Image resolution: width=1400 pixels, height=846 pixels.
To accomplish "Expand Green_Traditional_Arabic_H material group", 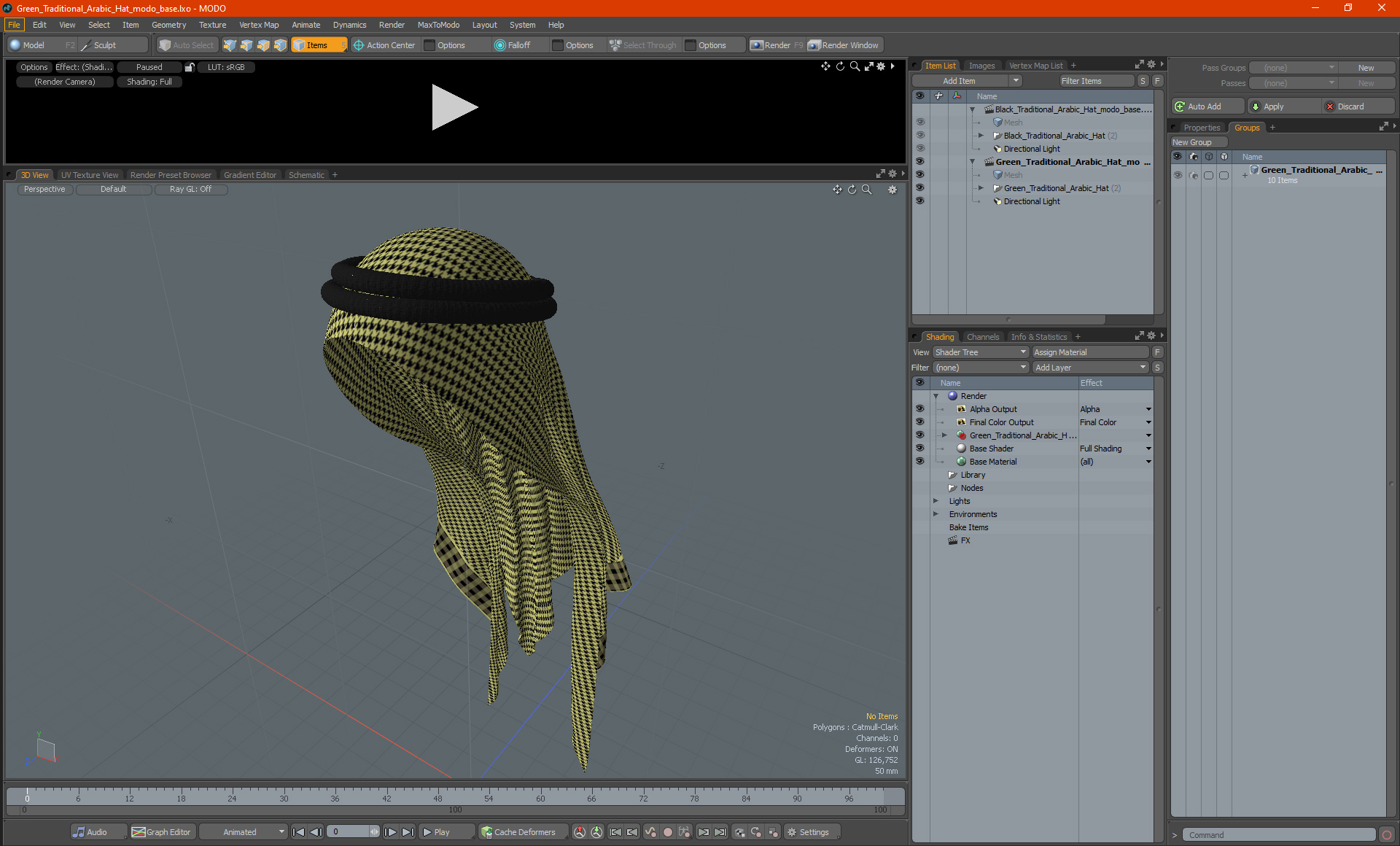I will pos(944,435).
